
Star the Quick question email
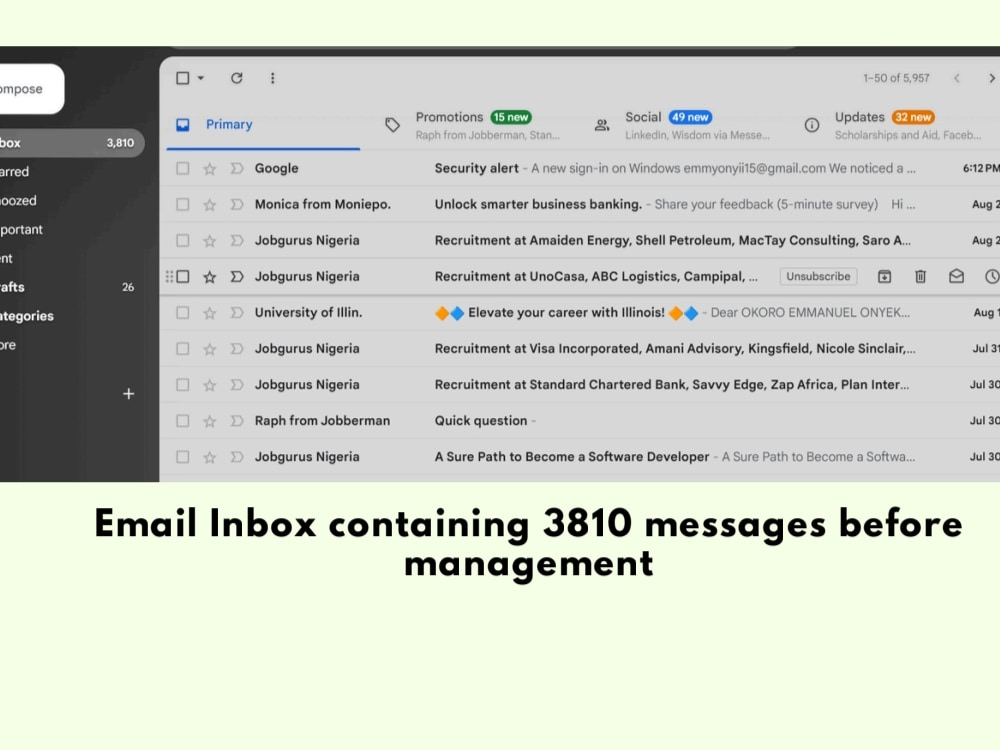pyautogui.click(x=209, y=421)
